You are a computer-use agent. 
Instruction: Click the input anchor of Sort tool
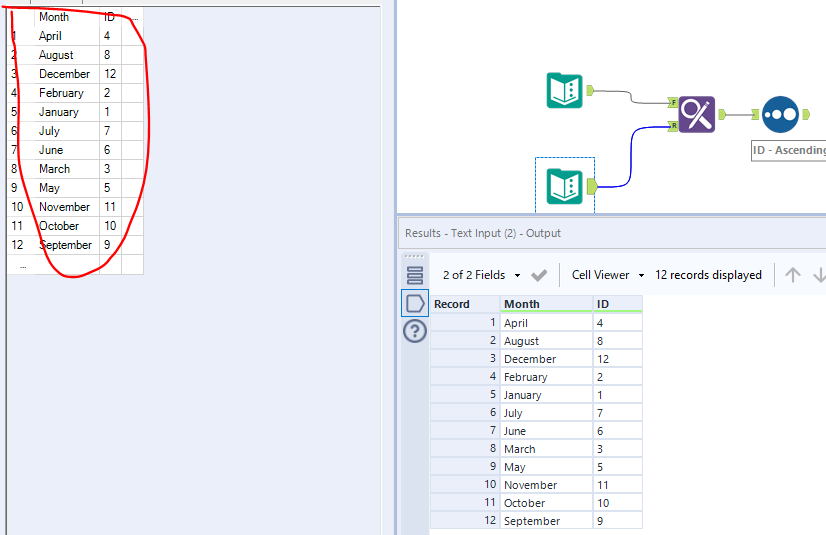pyautogui.click(x=755, y=114)
